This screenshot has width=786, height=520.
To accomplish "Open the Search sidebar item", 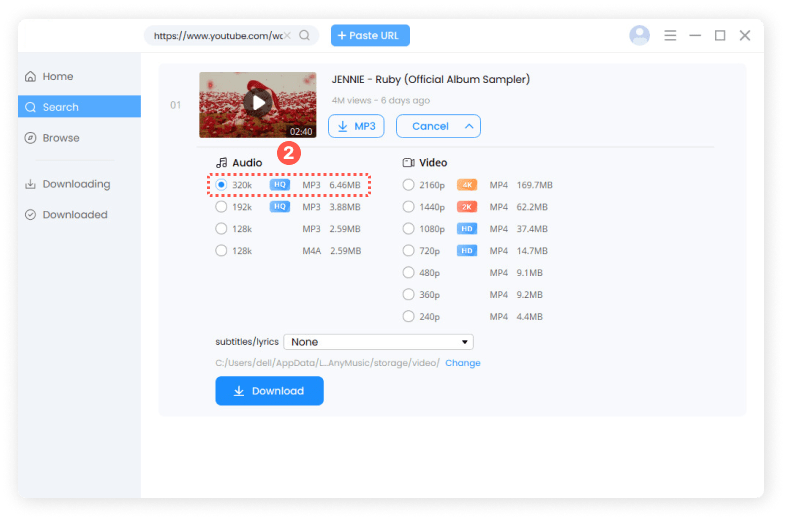I will (x=79, y=107).
